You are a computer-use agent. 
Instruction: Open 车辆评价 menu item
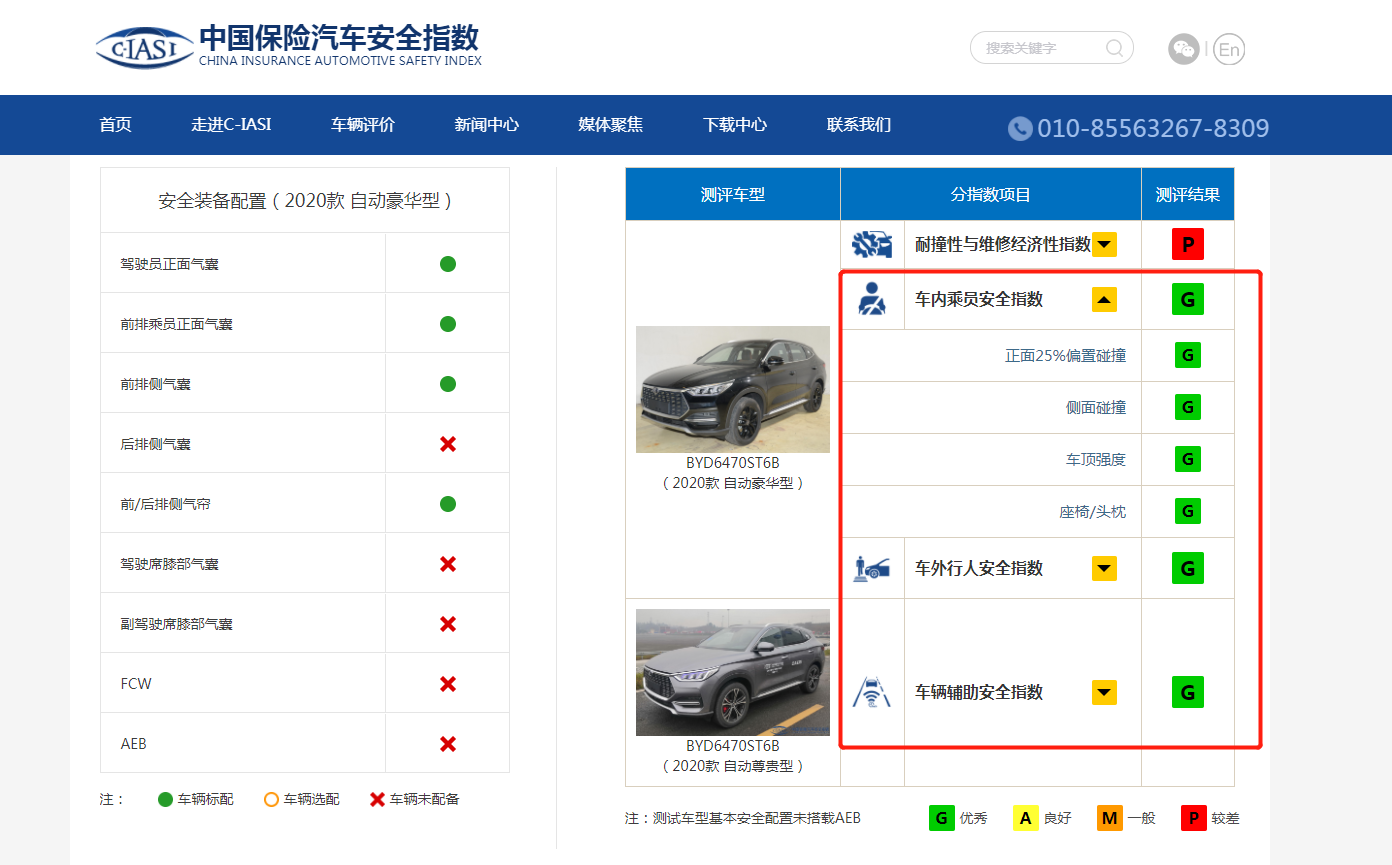coord(363,125)
